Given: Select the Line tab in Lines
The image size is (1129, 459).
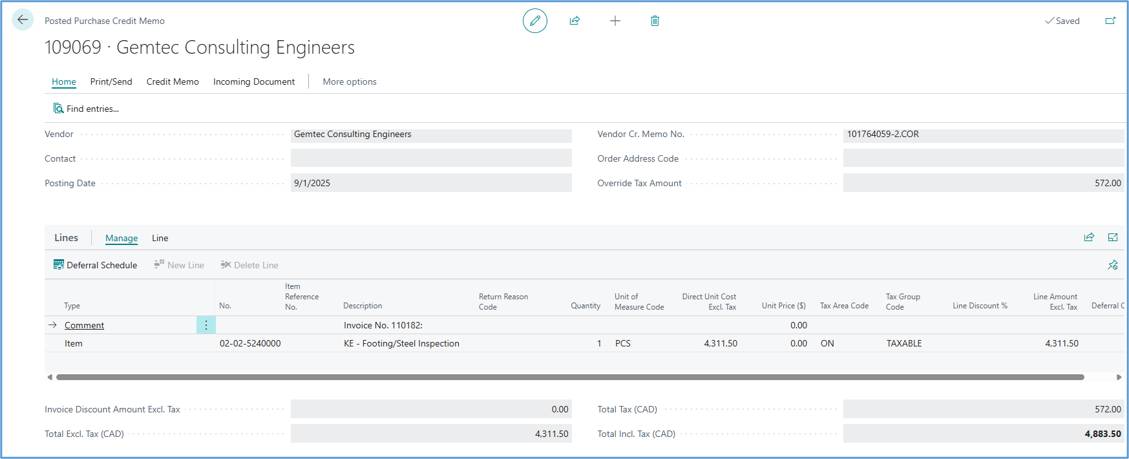Looking at the screenshot, I should (160, 238).
